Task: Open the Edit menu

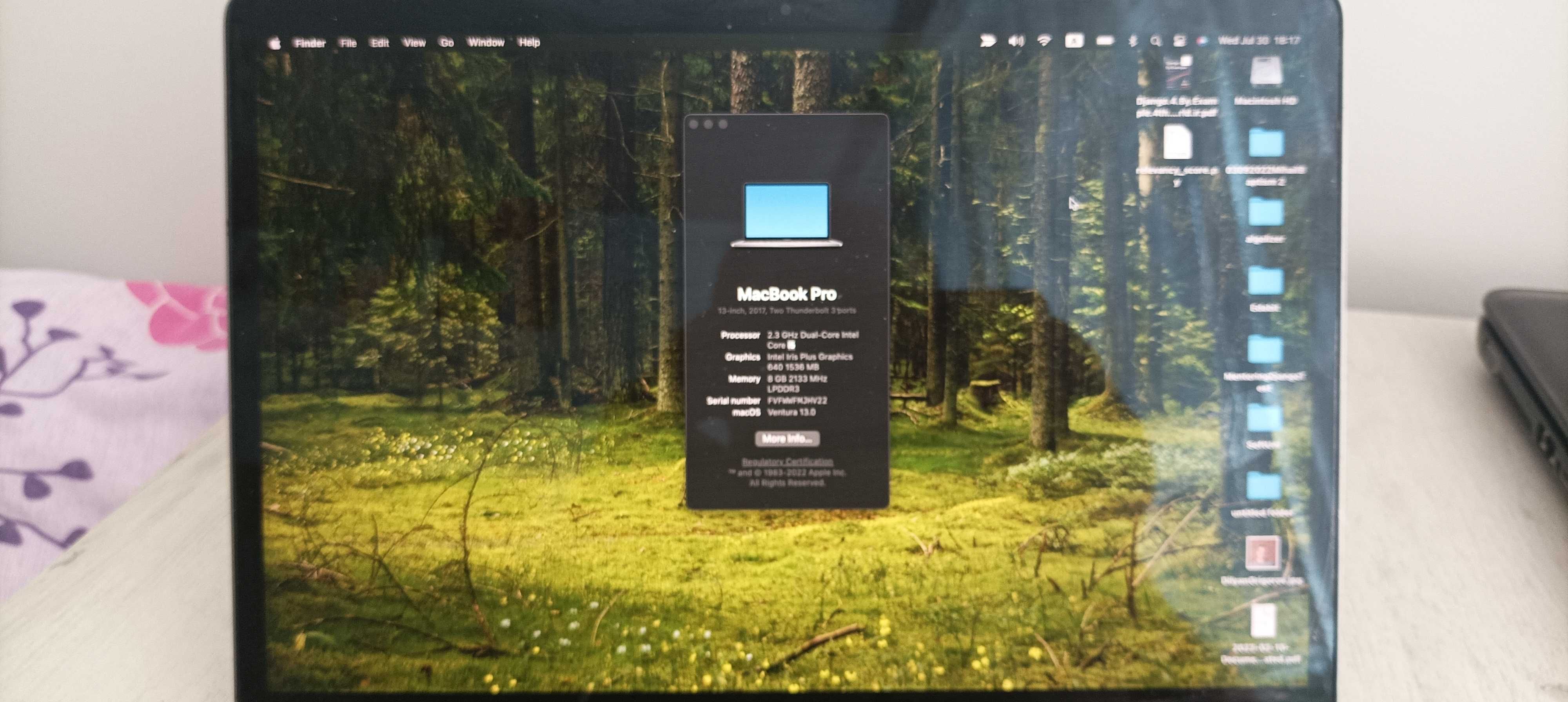Action: [x=380, y=43]
